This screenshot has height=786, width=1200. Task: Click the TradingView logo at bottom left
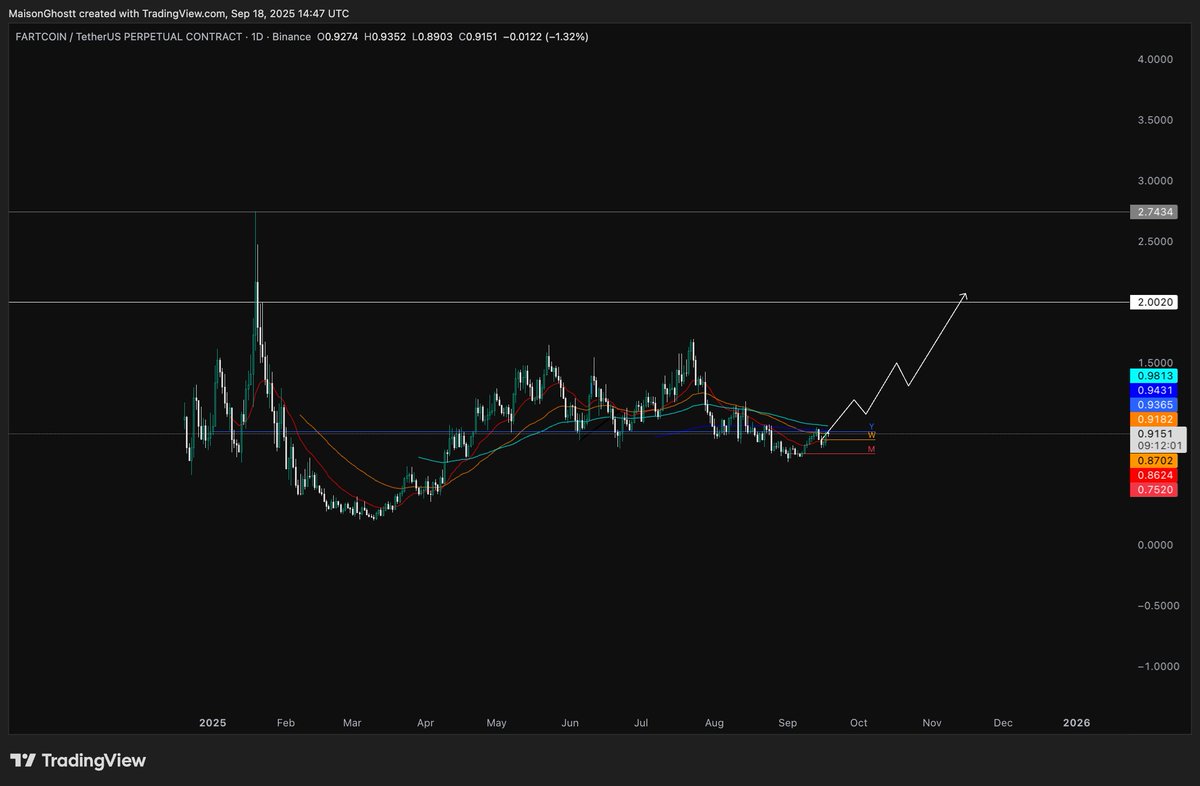(x=78, y=761)
